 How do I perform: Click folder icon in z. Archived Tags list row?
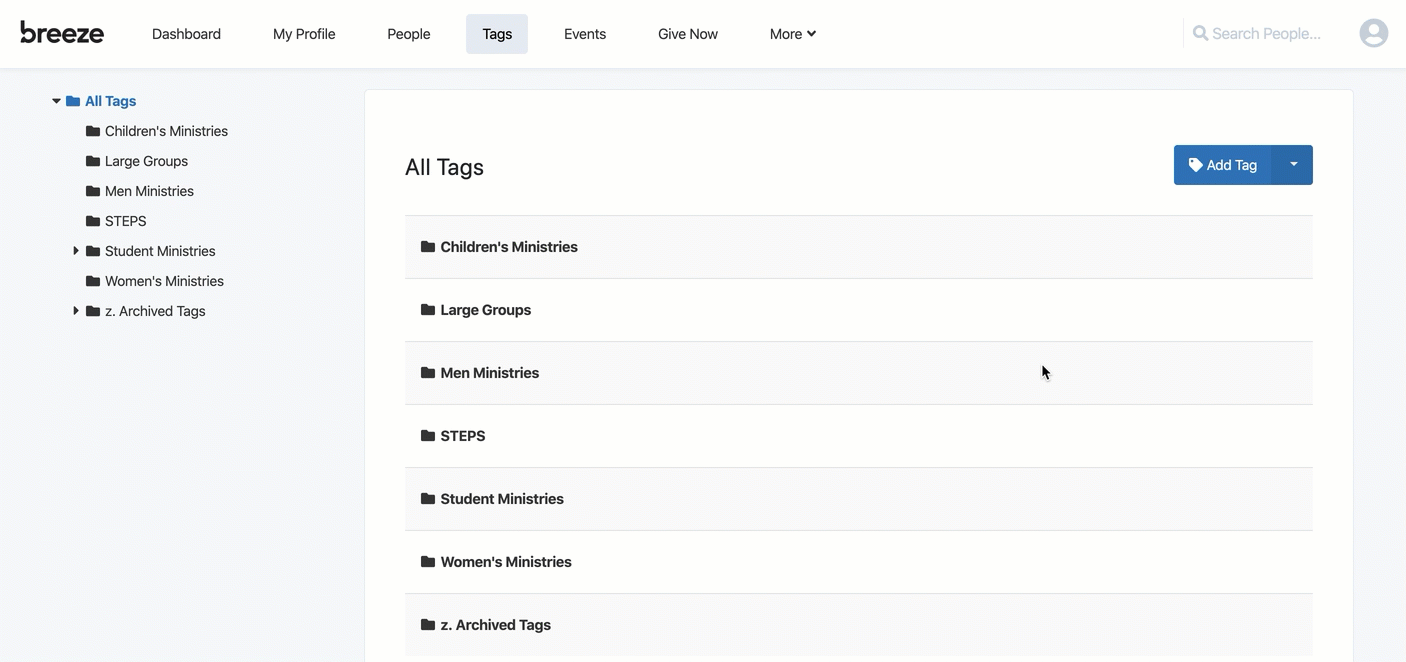tap(428, 625)
